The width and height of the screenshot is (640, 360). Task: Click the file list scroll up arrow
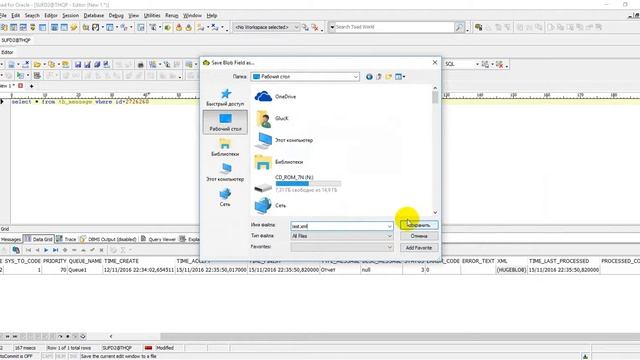pyautogui.click(x=435, y=88)
